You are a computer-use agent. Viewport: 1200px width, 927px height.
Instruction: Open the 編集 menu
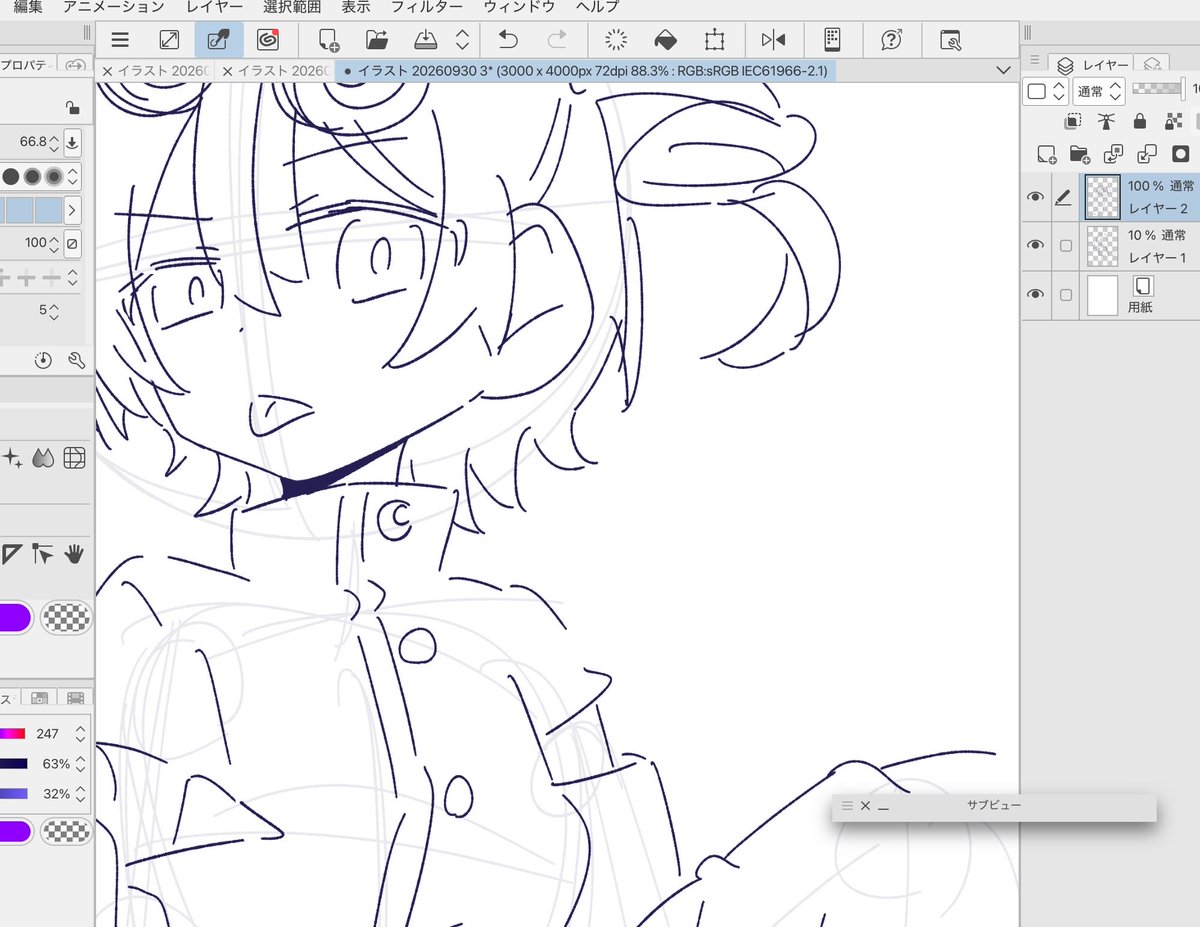(x=28, y=7)
